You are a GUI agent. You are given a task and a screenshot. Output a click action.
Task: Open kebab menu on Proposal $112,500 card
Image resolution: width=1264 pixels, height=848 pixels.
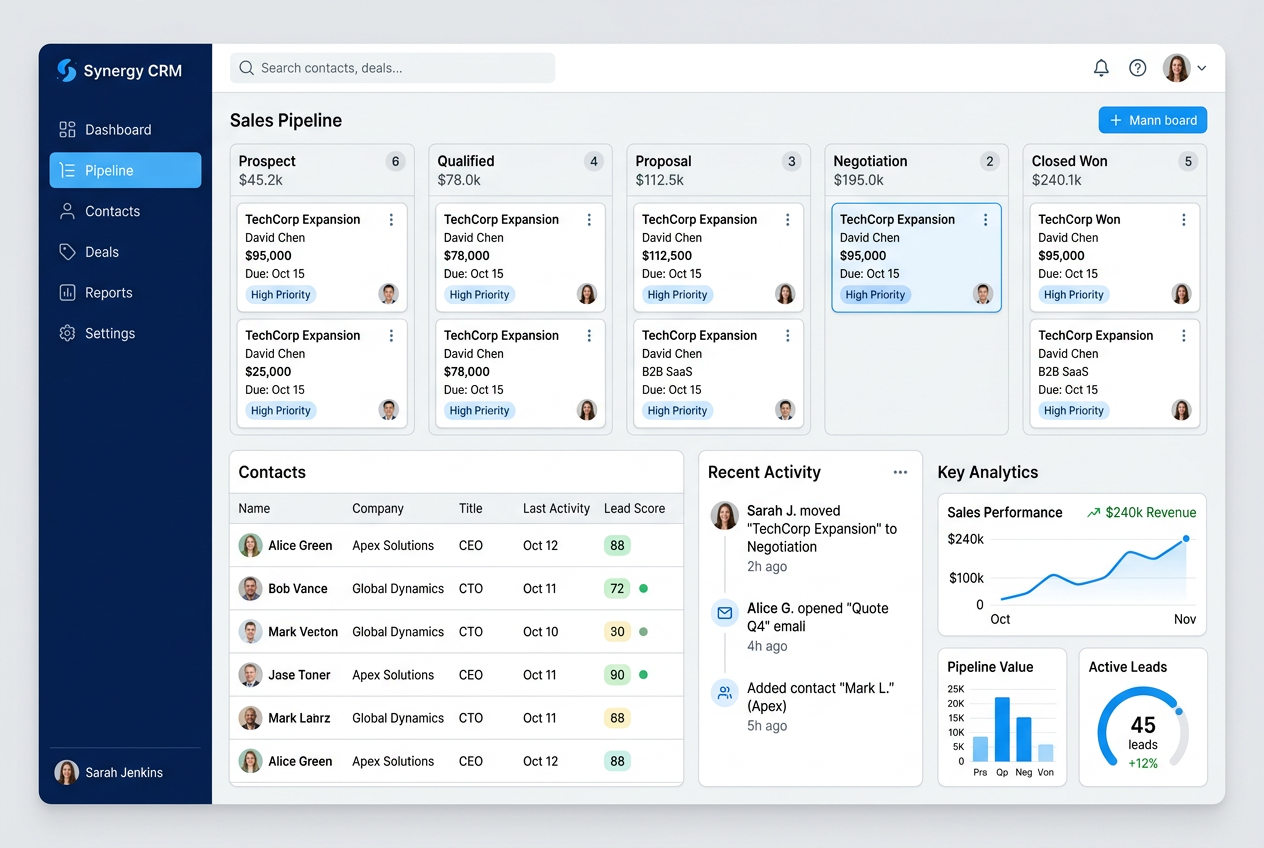tap(787, 220)
